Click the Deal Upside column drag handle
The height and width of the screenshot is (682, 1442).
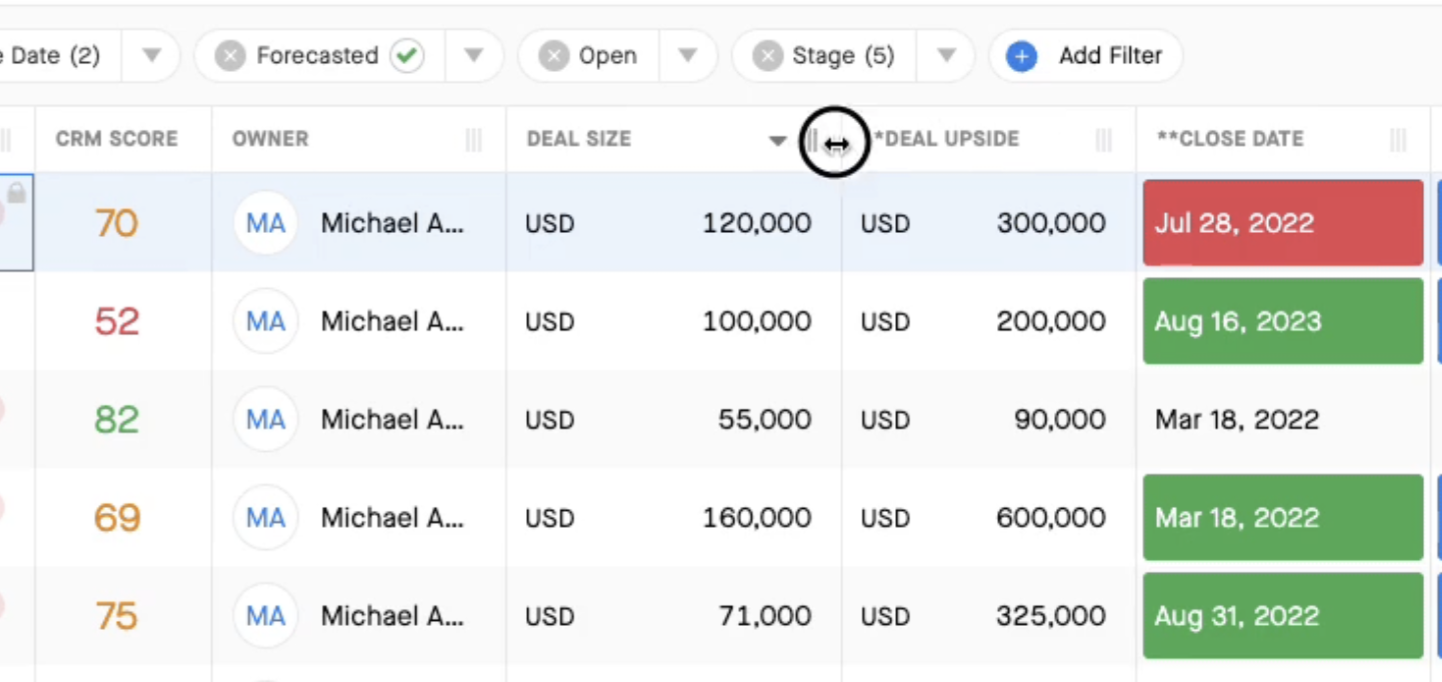tap(1104, 140)
